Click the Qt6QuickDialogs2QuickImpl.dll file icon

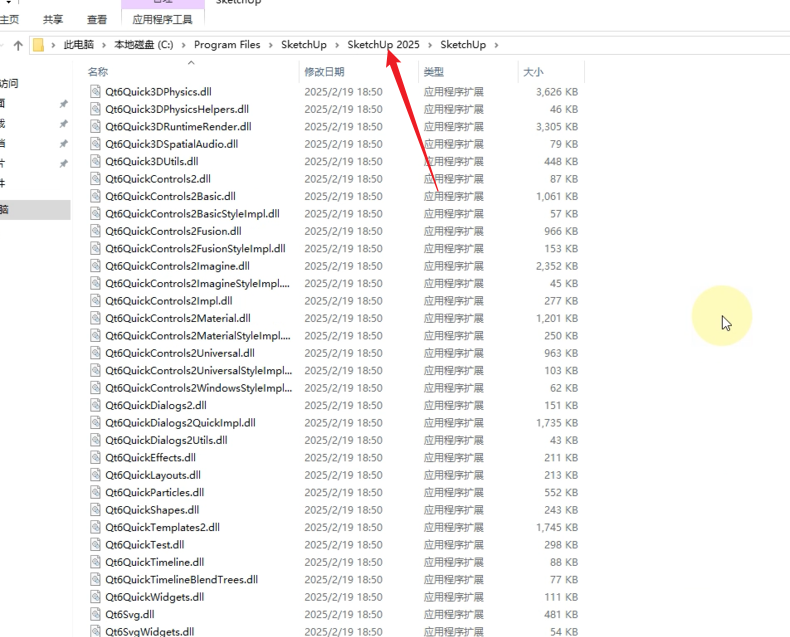click(x=95, y=422)
